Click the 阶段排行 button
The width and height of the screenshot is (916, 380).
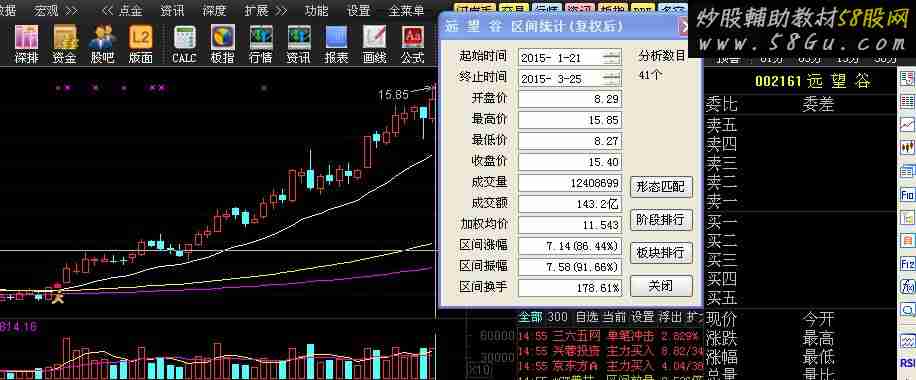click(x=661, y=220)
